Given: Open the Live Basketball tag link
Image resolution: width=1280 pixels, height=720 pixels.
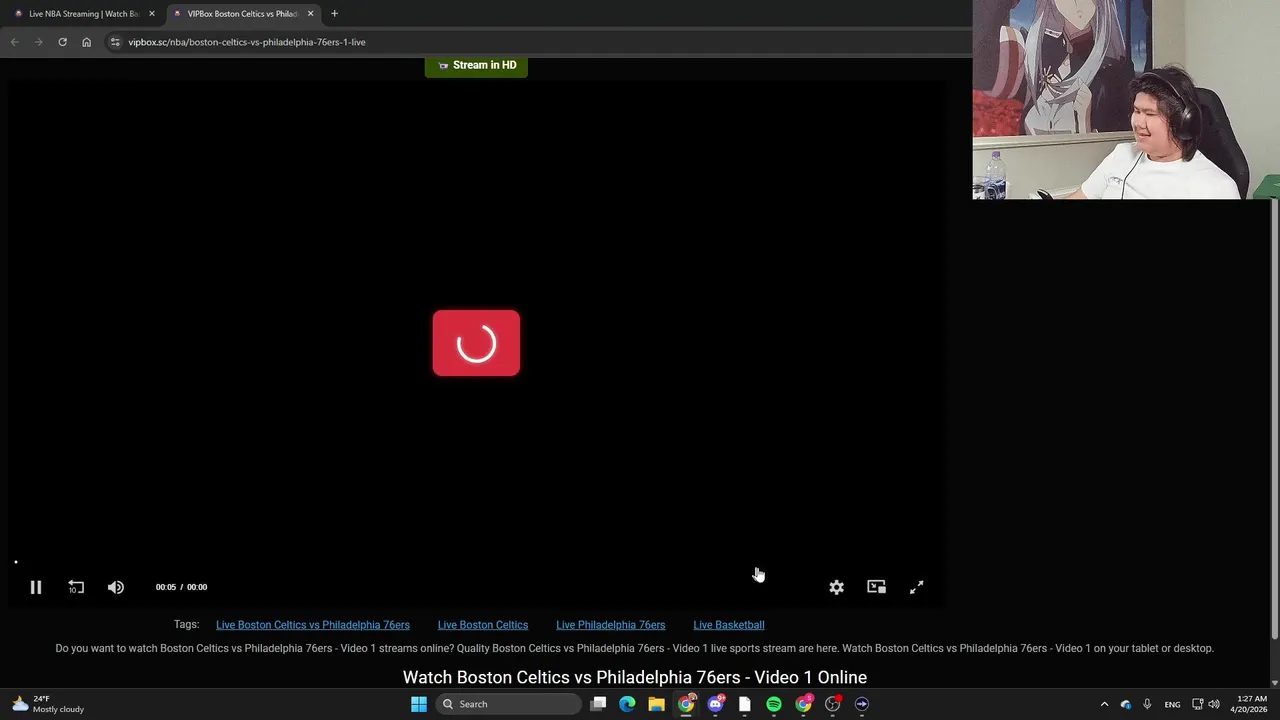Looking at the screenshot, I should (729, 625).
